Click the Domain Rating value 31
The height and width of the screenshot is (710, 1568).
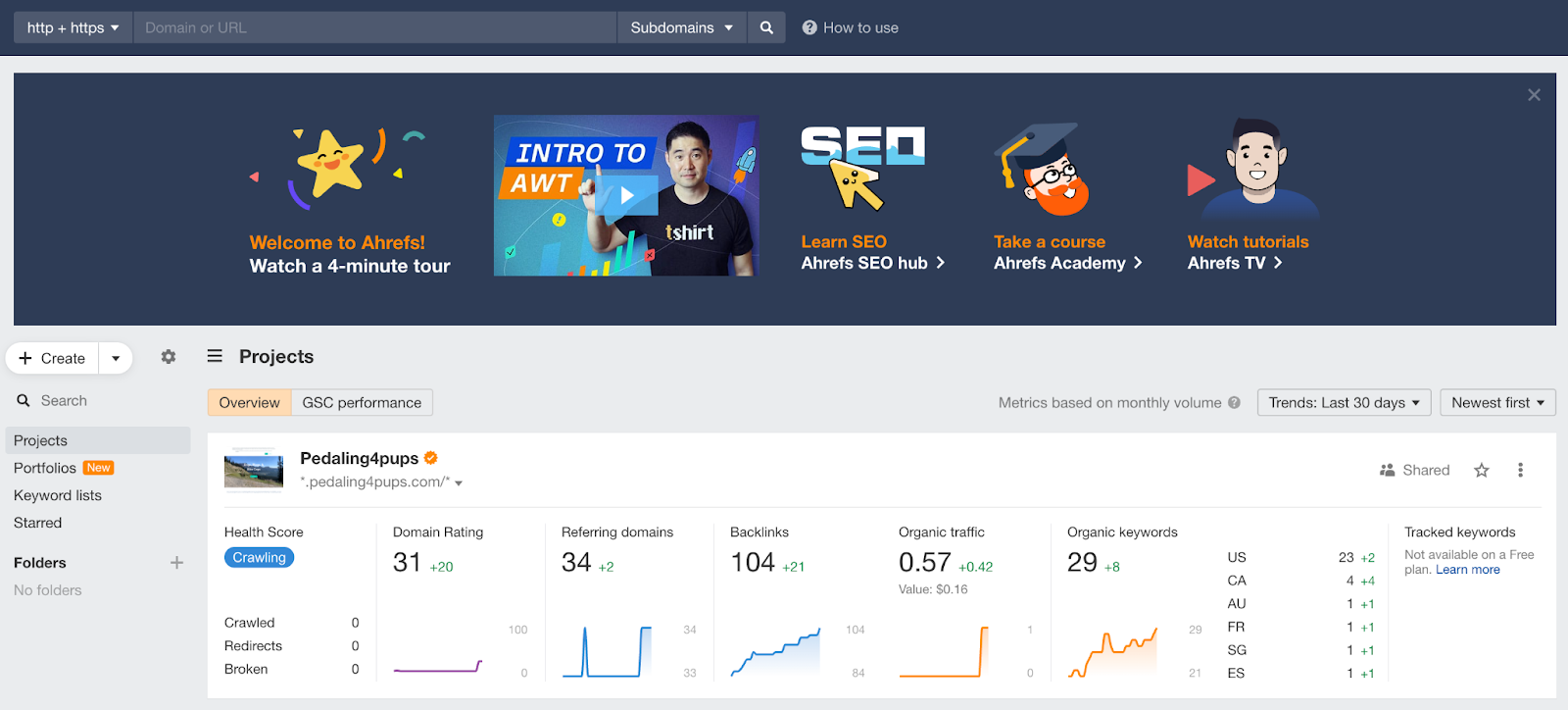407,562
